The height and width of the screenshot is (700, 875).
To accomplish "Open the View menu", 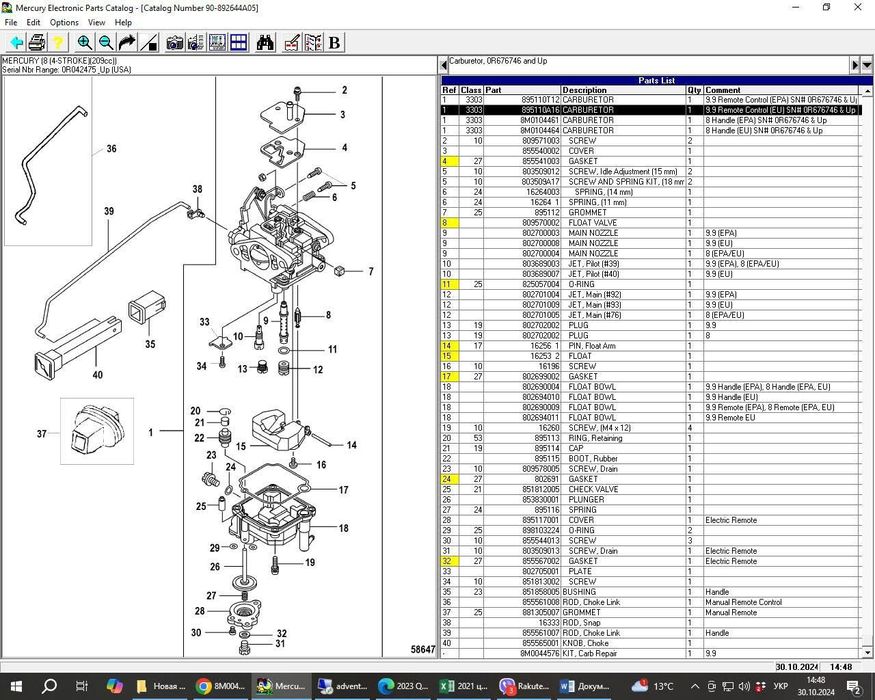I will tap(97, 22).
